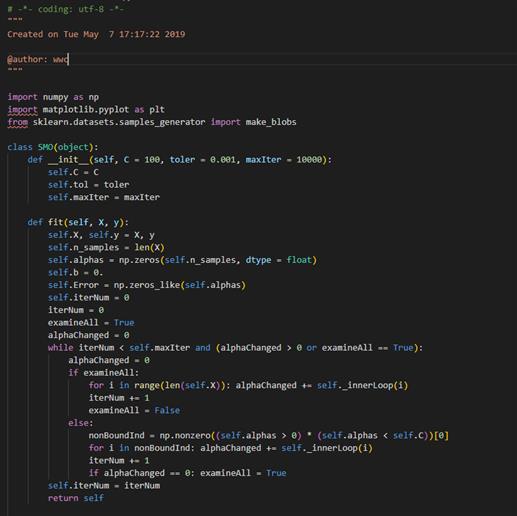
Task: Click 'nonBoundInd' variable assignment
Action: [x=116, y=435]
